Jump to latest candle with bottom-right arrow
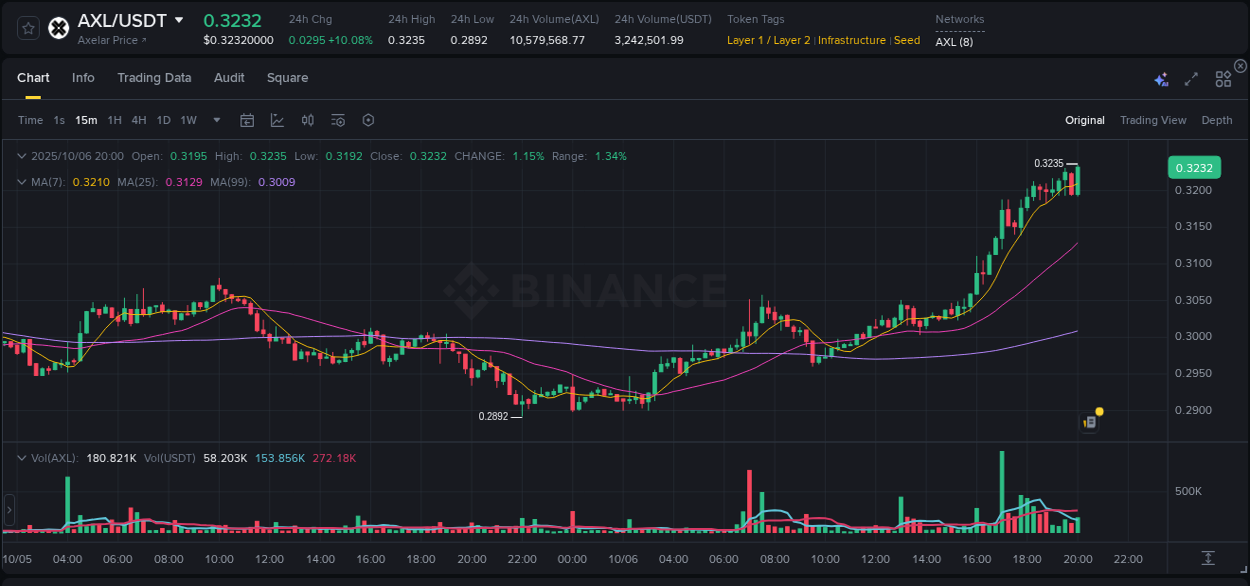 coord(1206,559)
